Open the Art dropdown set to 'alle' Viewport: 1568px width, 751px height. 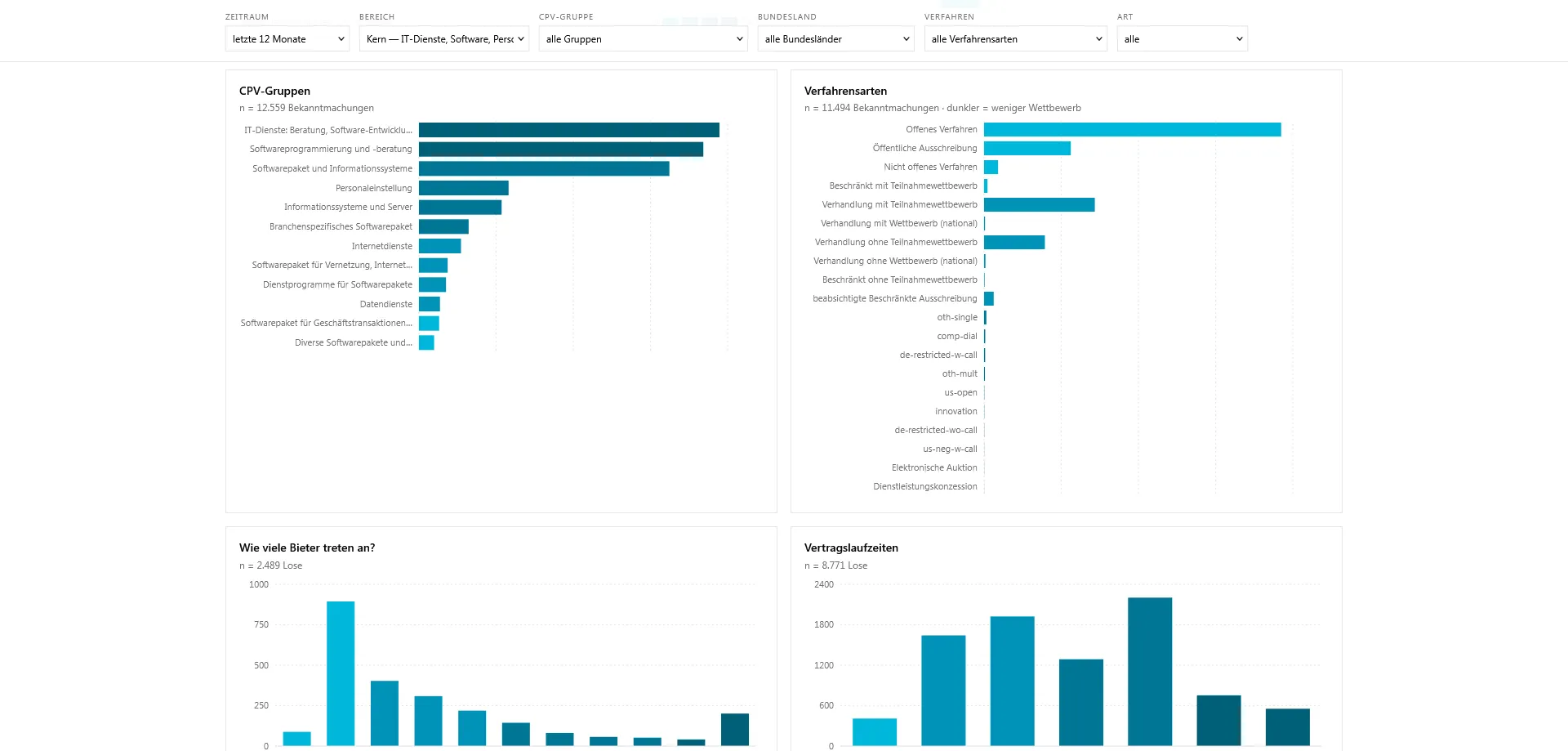(1183, 38)
